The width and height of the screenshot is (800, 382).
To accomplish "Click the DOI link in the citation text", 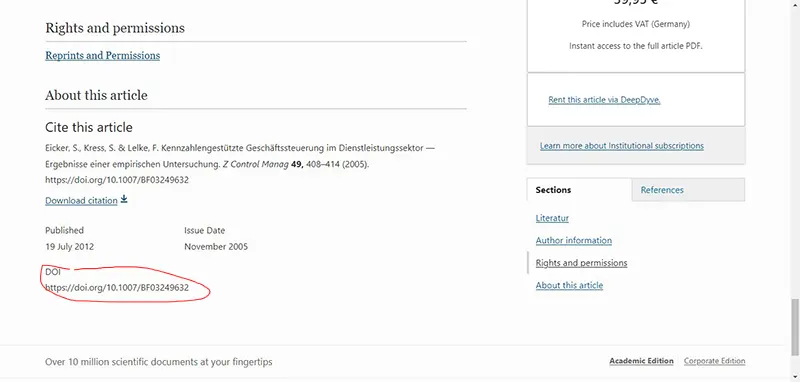I will tap(117, 180).
